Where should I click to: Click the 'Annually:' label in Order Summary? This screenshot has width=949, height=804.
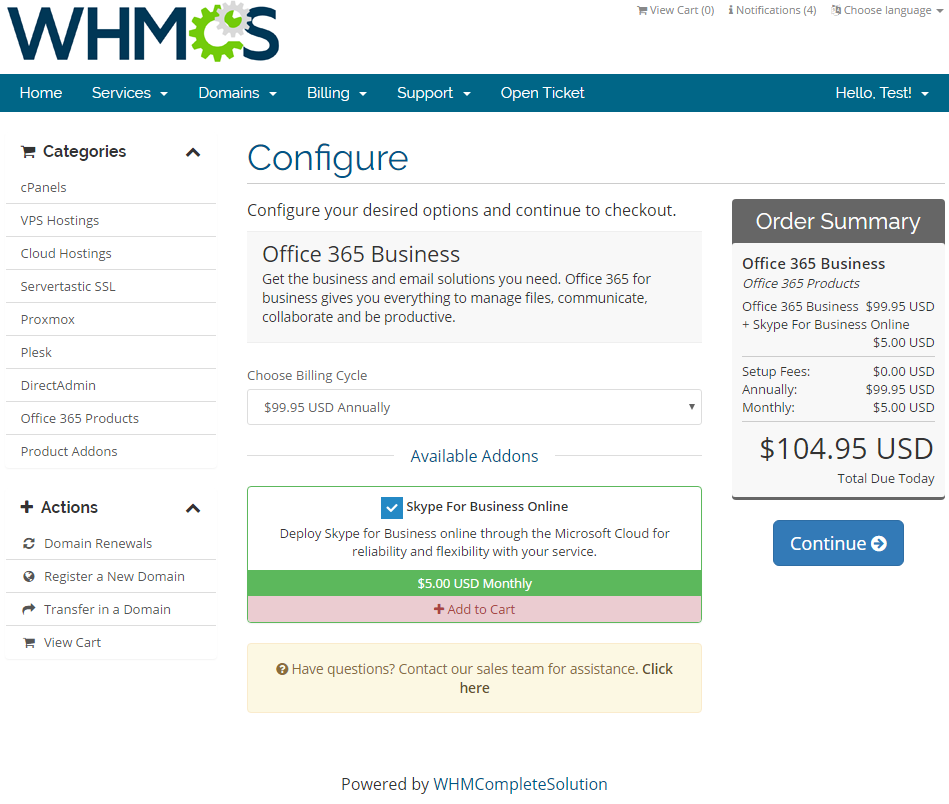(x=769, y=389)
